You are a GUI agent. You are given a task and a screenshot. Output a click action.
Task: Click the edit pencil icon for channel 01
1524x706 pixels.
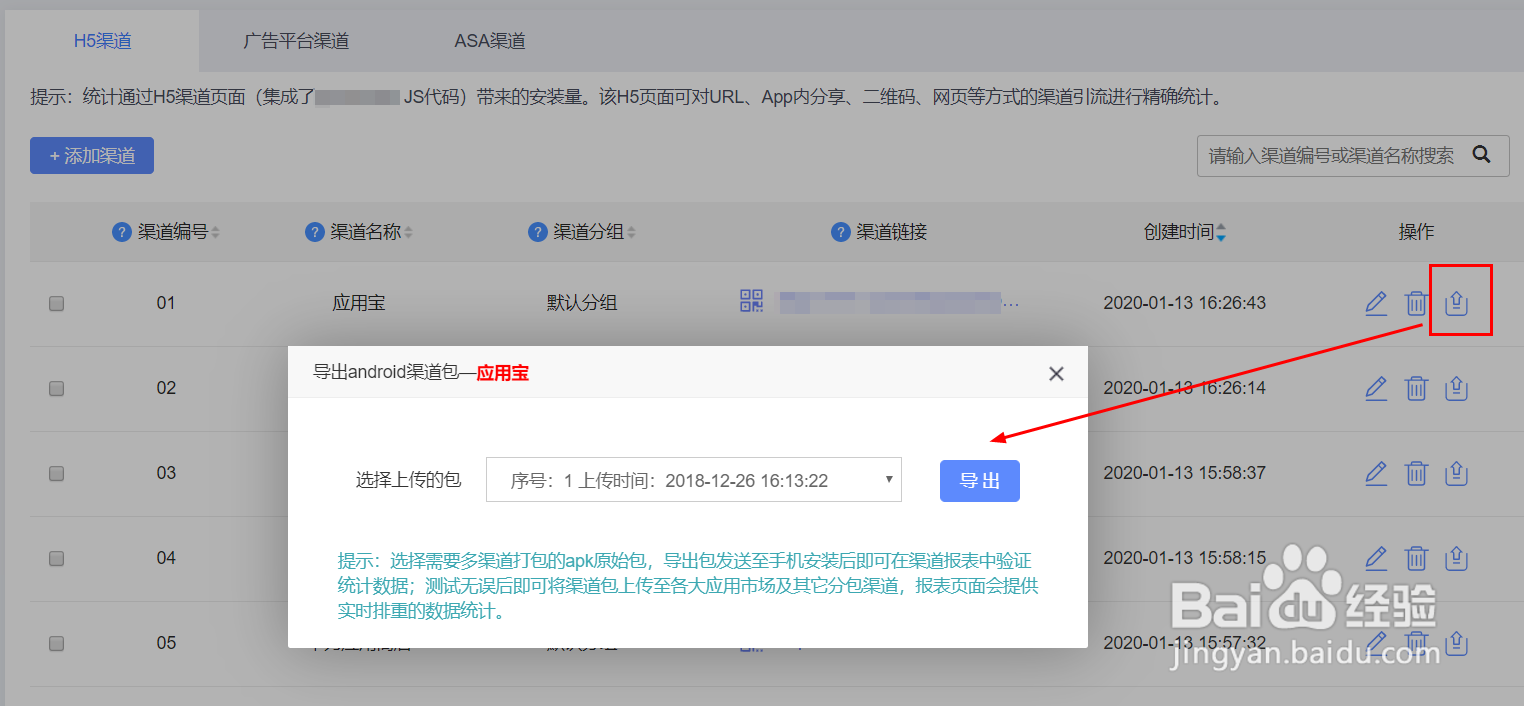point(1376,303)
